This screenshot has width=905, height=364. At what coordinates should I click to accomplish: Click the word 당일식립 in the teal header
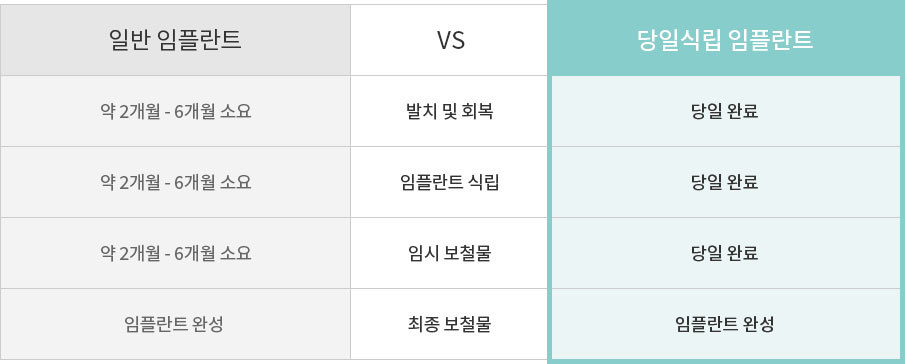[x=679, y=40]
